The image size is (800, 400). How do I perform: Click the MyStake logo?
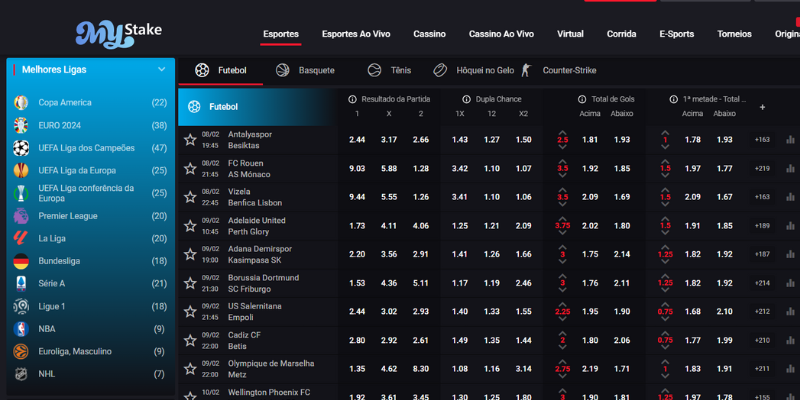click(x=118, y=34)
